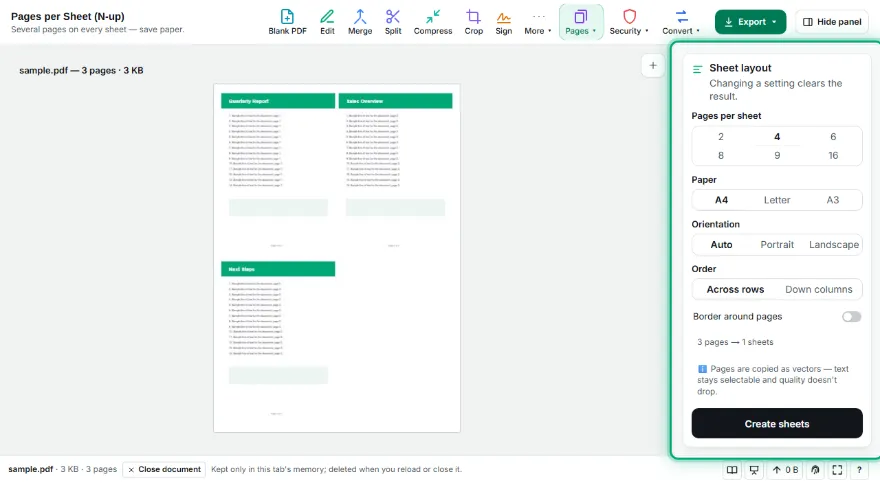Open help question mark icon
Screen dimensions: 880x483
[x=859, y=470]
